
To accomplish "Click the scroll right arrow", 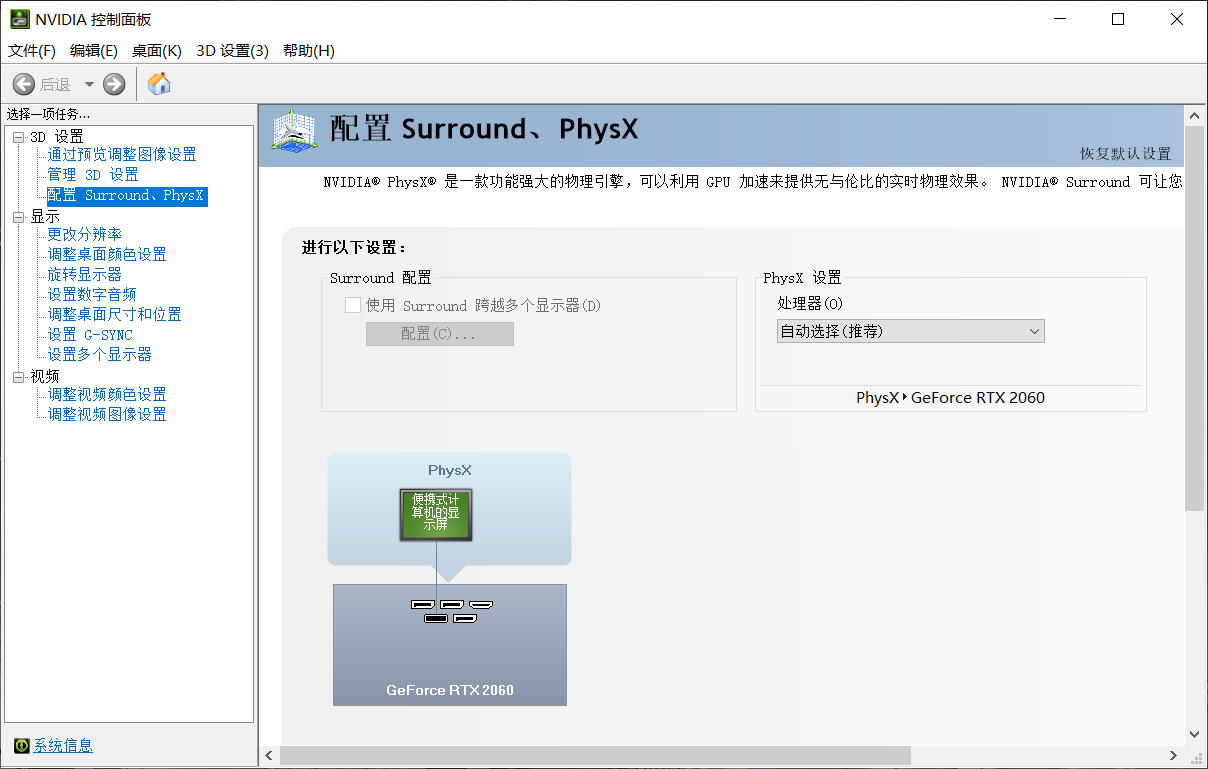I will [x=1175, y=755].
